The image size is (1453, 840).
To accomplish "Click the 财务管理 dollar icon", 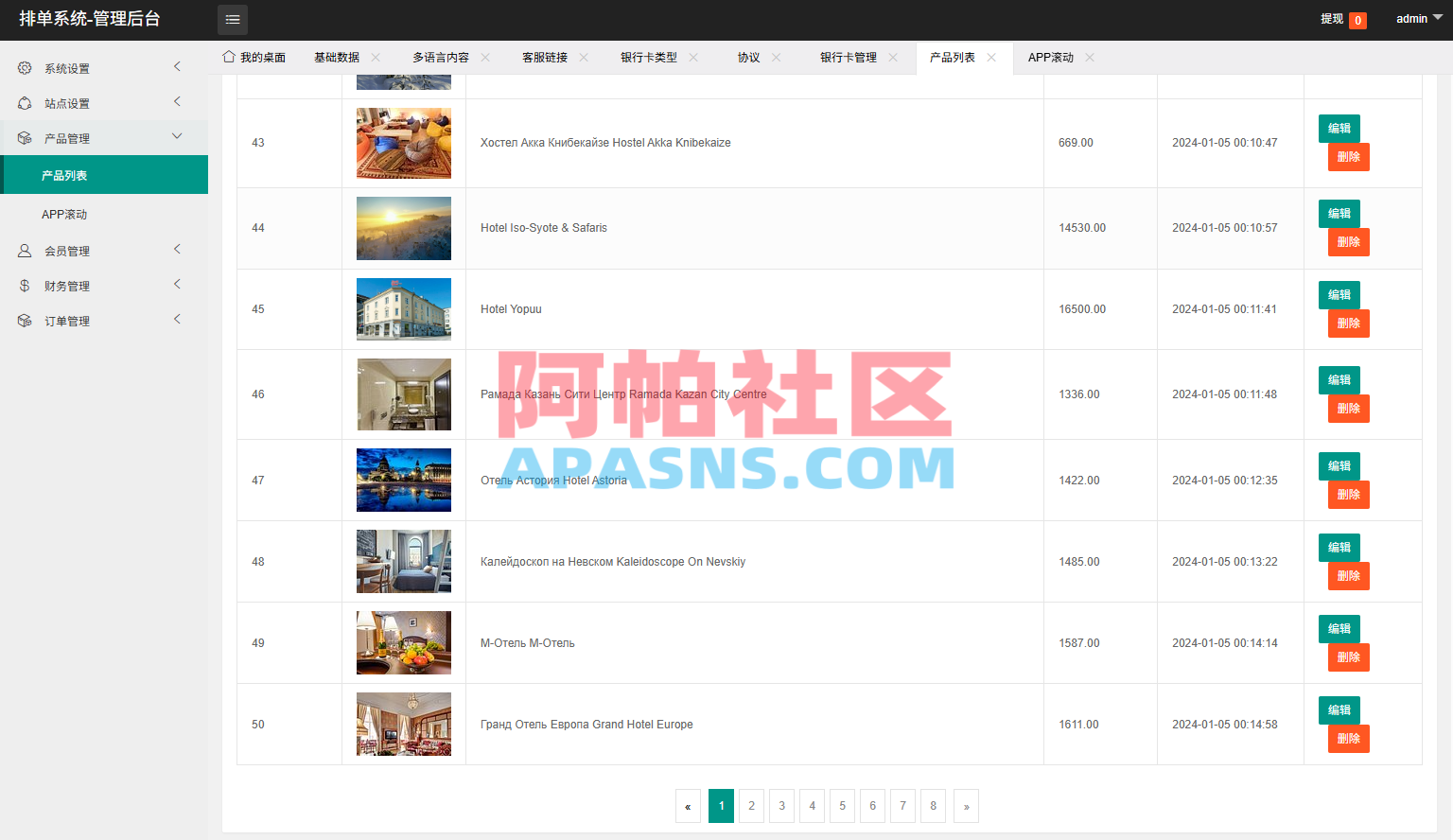I will click(x=25, y=286).
